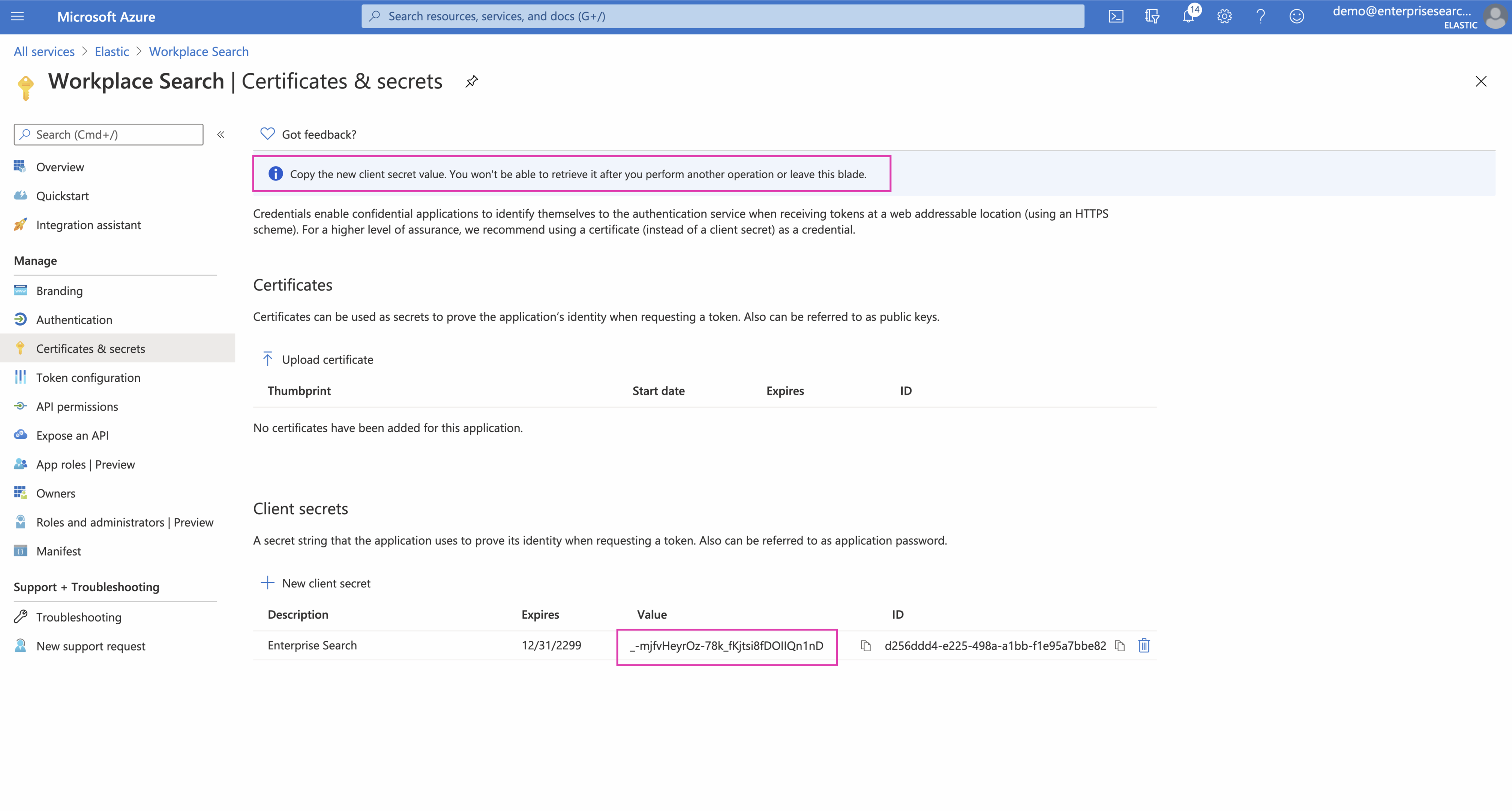This screenshot has width=1512, height=811.
Task: Open Cloud Shell terminal icon
Action: pos(1116,17)
